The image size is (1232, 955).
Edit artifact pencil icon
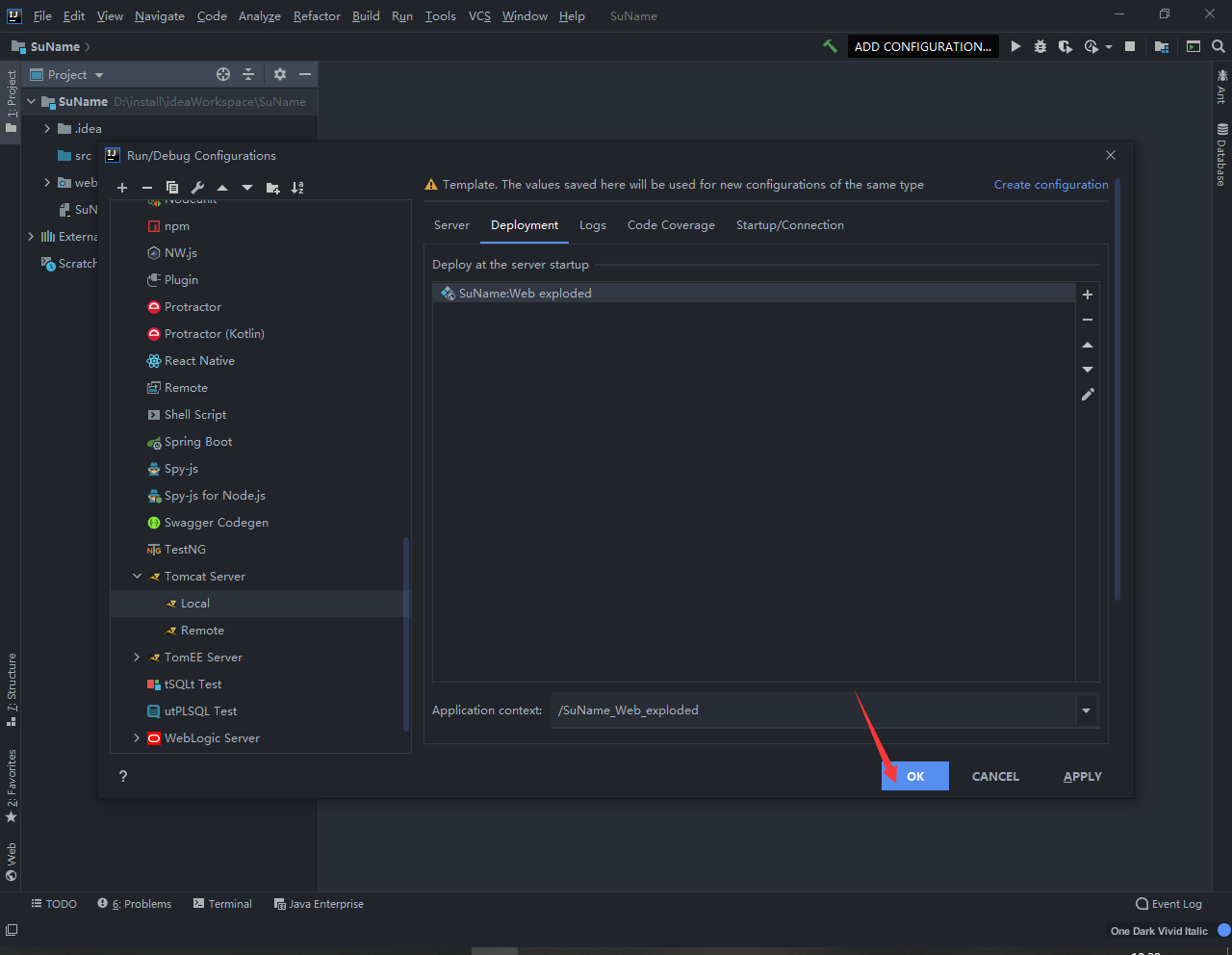click(x=1088, y=395)
